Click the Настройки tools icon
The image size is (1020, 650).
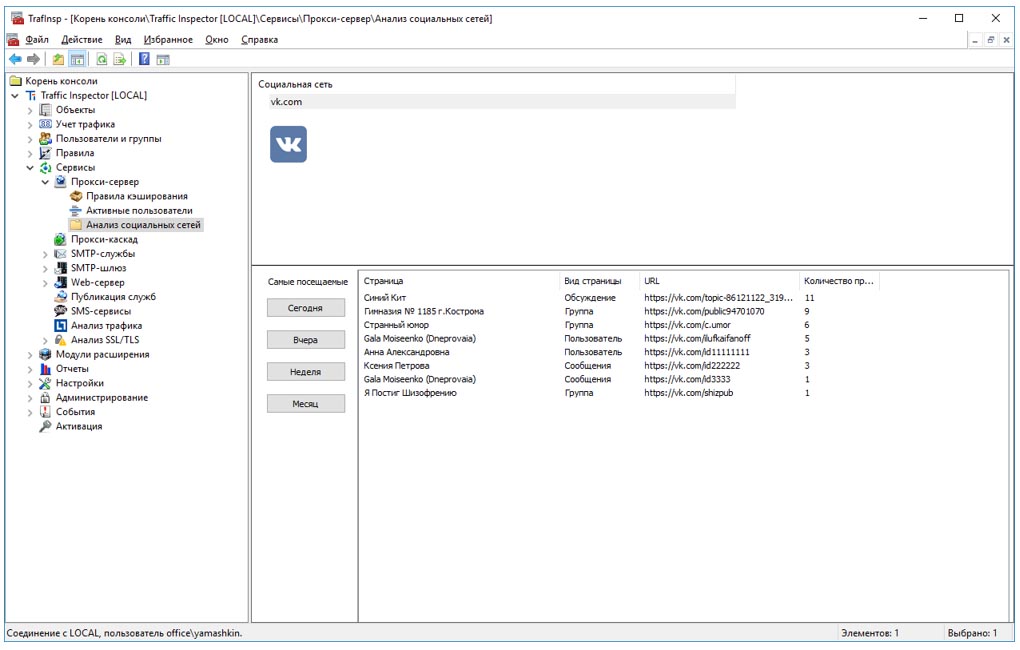click(46, 383)
